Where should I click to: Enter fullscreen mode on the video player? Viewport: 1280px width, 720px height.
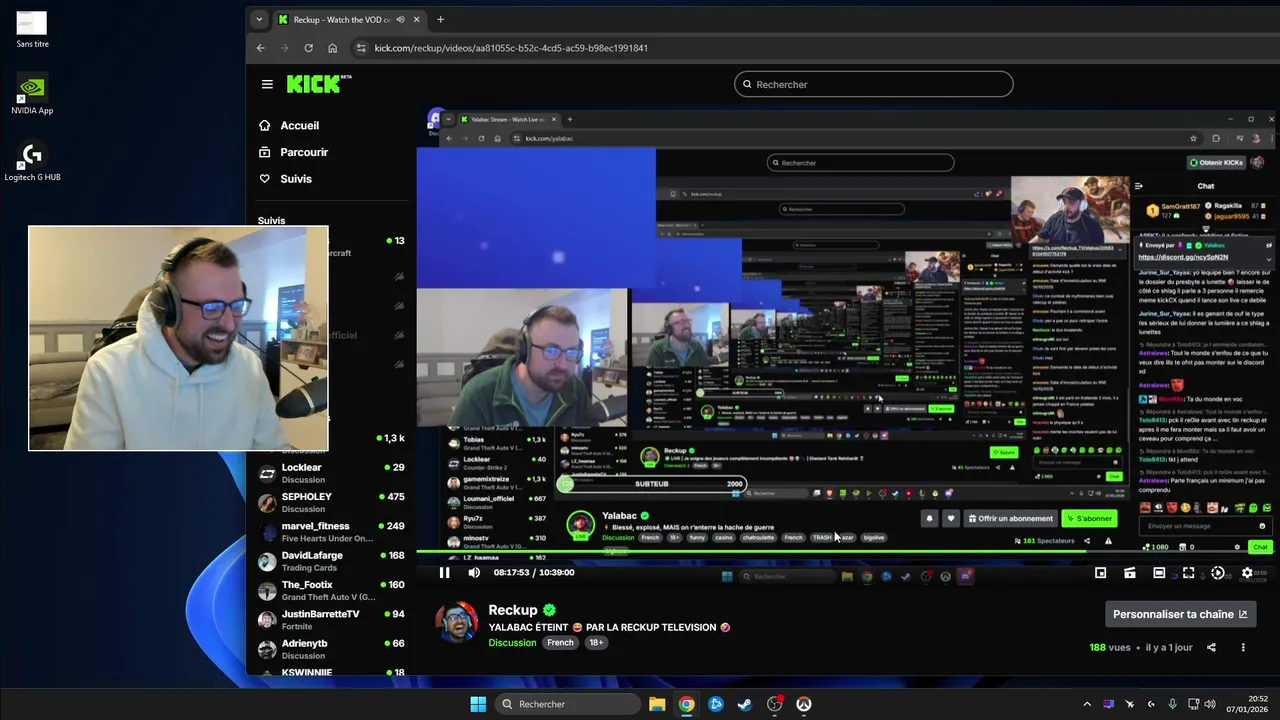[1188, 573]
